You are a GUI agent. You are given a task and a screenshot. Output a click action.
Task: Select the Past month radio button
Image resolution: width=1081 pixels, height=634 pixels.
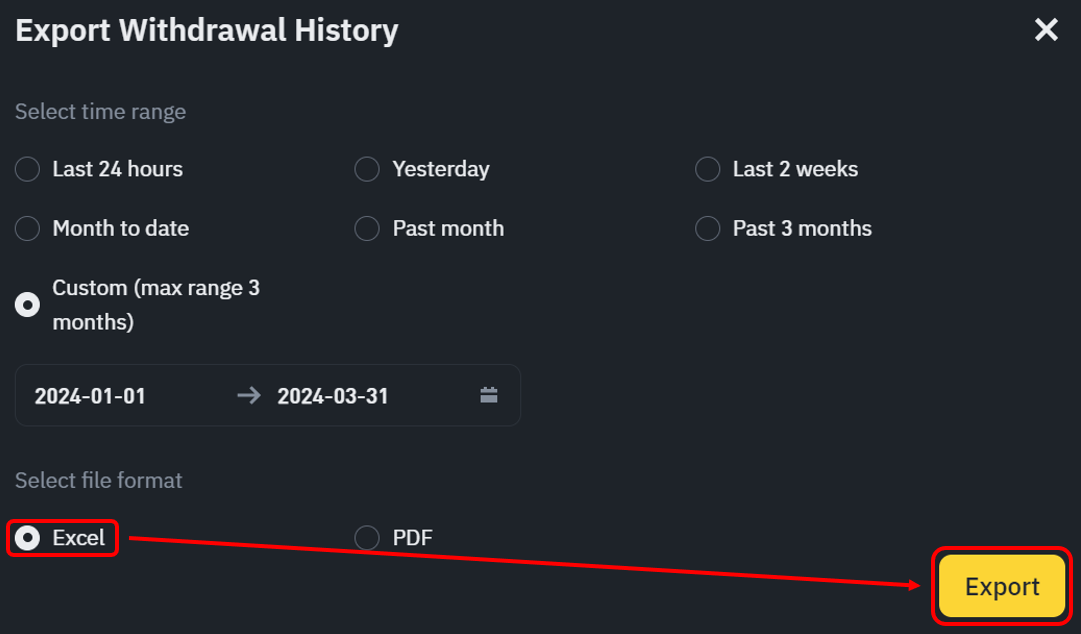(x=367, y=228)
